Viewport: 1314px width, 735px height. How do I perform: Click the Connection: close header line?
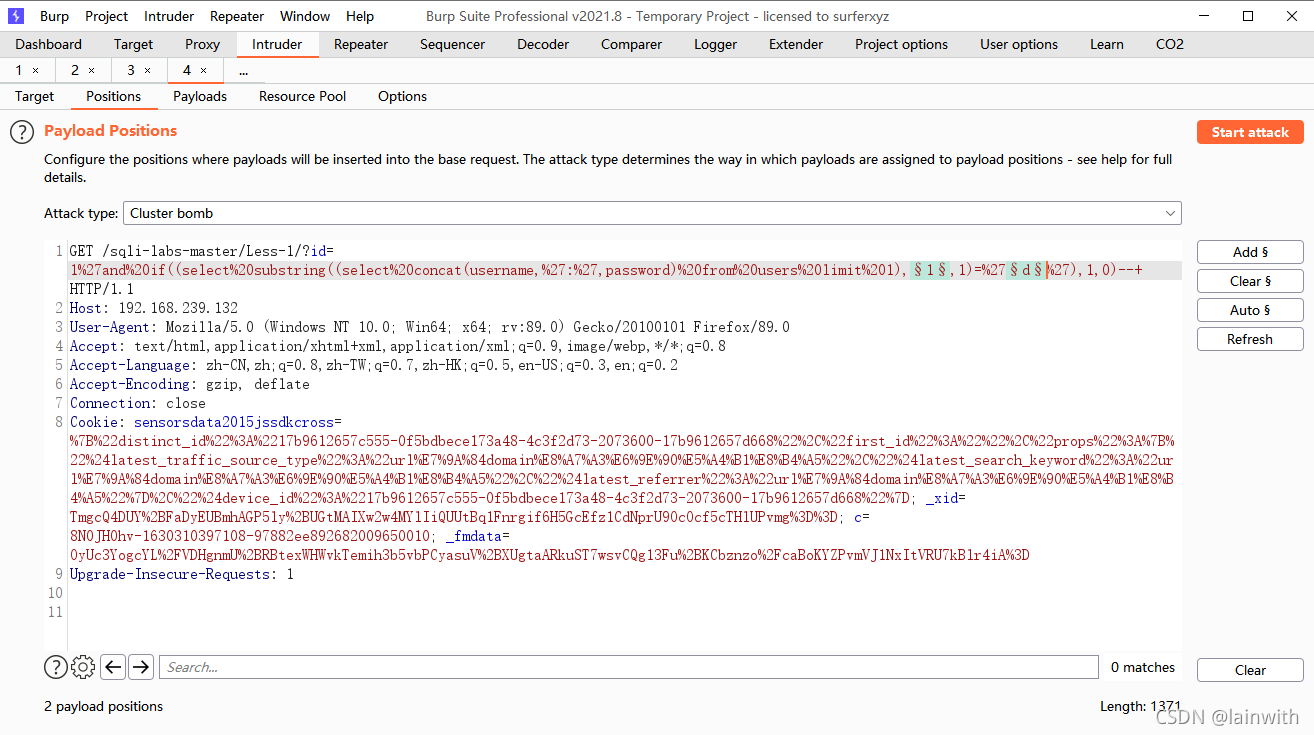137,403
